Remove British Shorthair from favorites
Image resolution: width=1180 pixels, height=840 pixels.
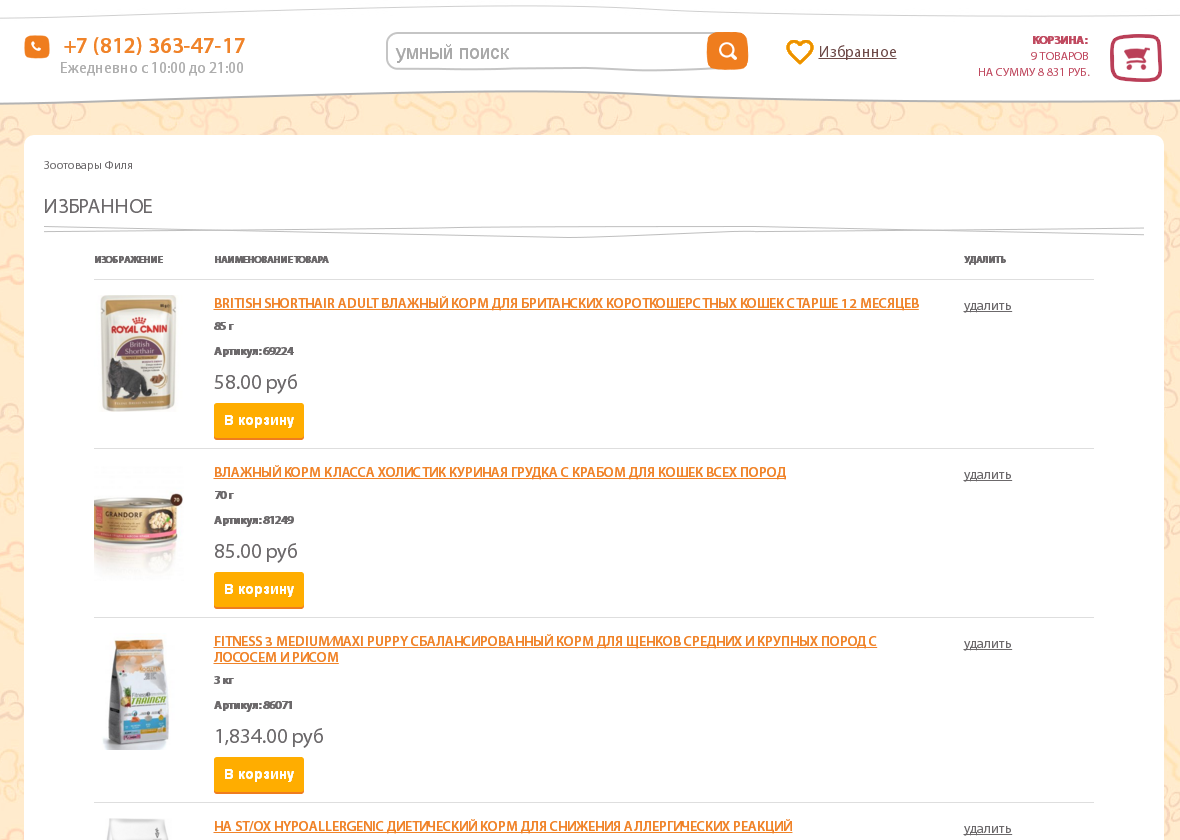coord(987,306)
